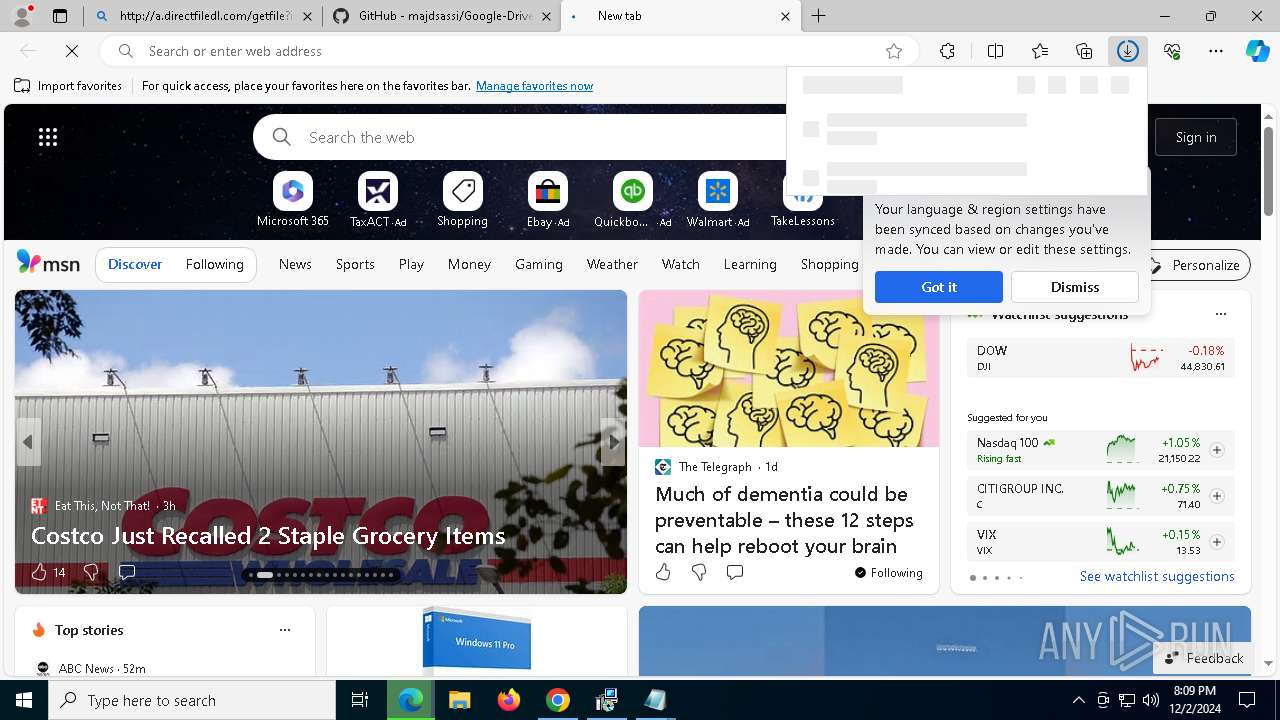Open the Money category
The height and width of the screenshot is (720, 1280).
click(x=469, y=264)
